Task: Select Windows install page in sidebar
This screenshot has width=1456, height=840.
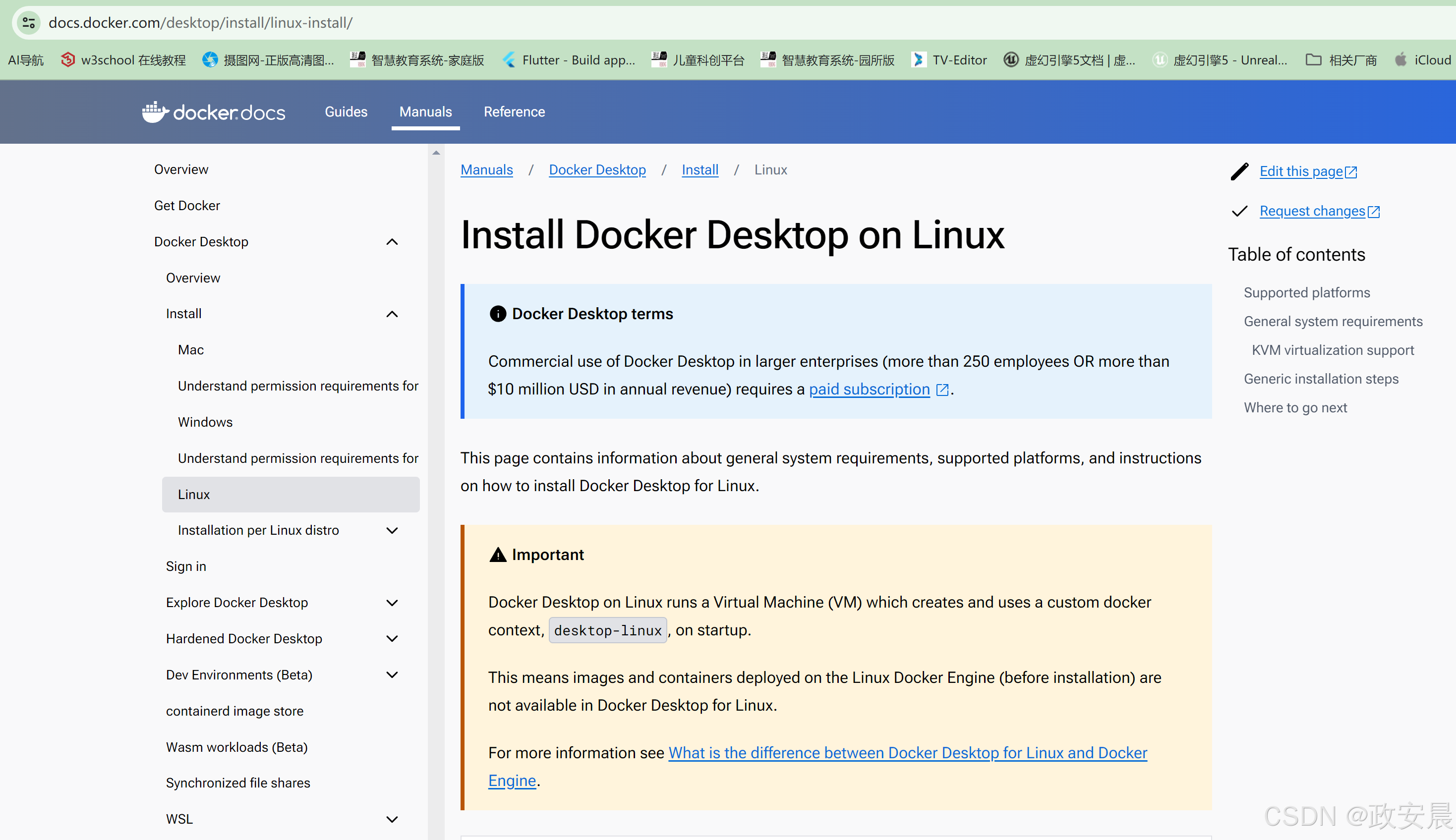Action: point(205,422)
